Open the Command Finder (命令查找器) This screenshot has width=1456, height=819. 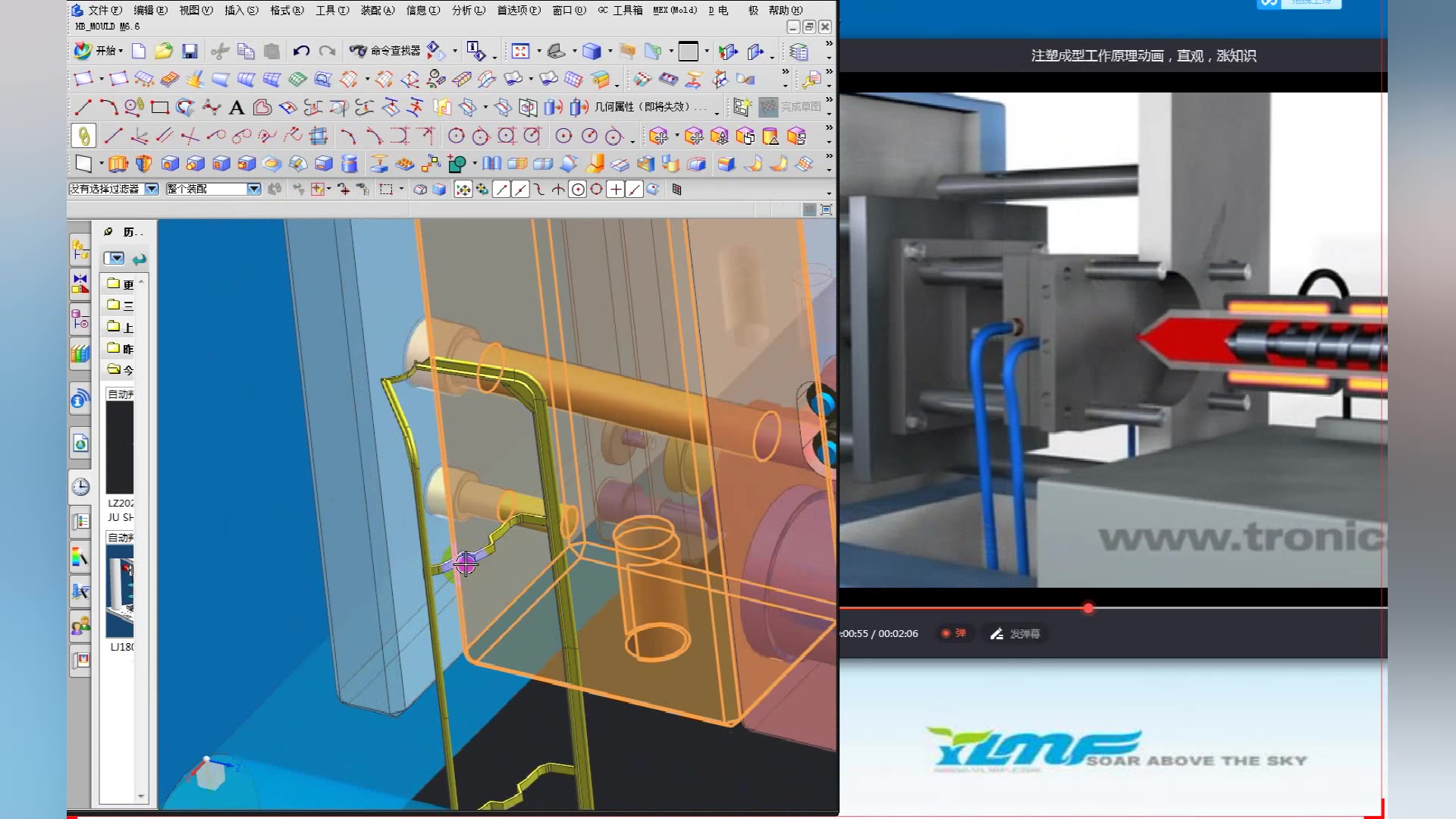[x=385, y=51]
